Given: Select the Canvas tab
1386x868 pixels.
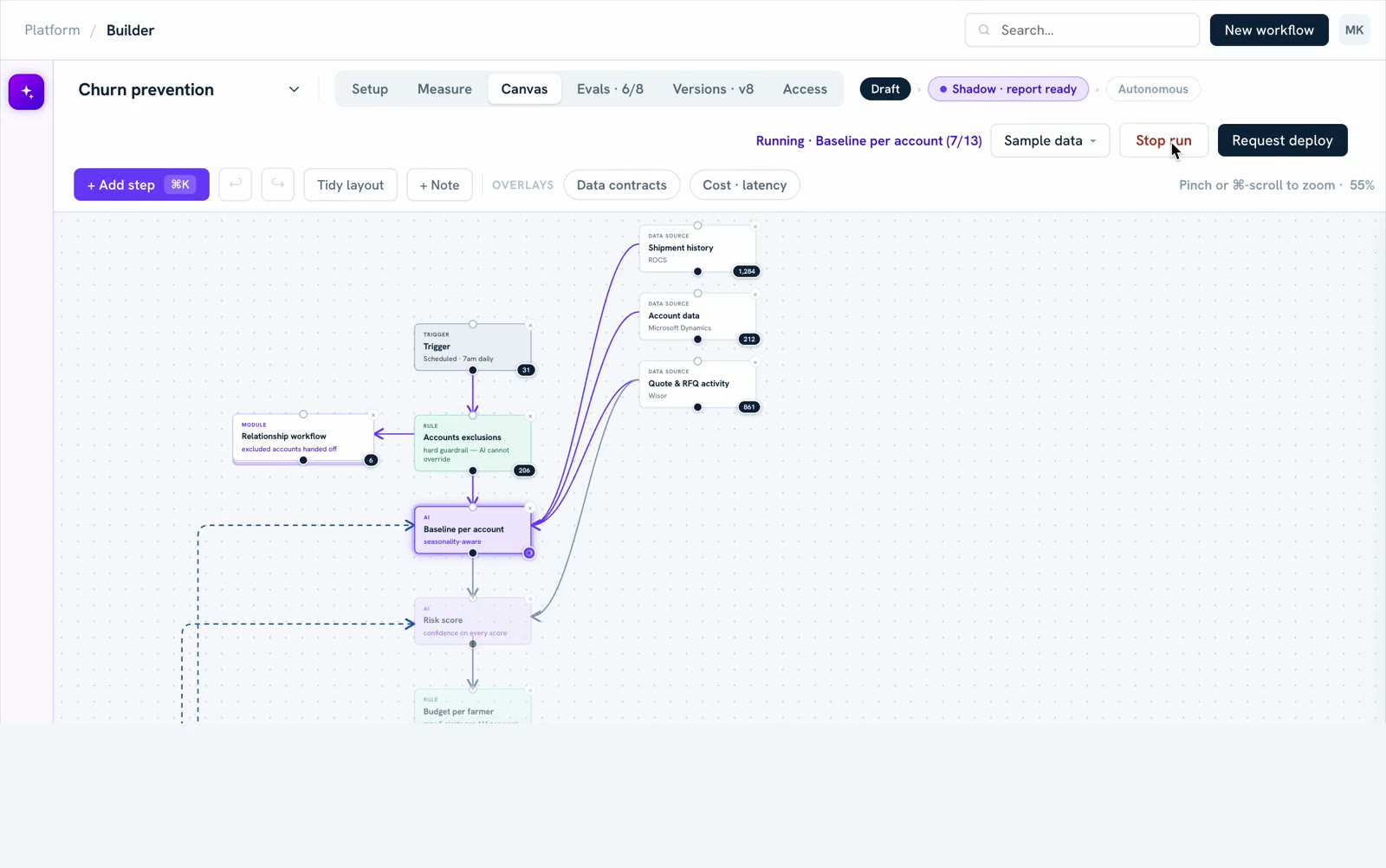Looking at the screenshot, I should (524, 89).
